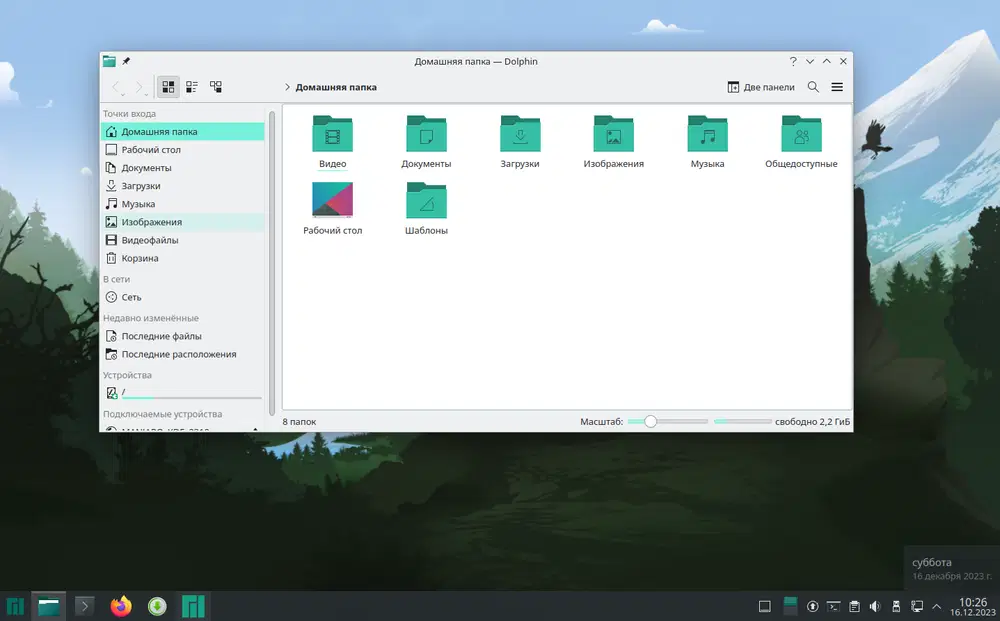Screen dimensions: 1000x621
Task: Go forward with the forward arrow
Action: coord(138,87)
